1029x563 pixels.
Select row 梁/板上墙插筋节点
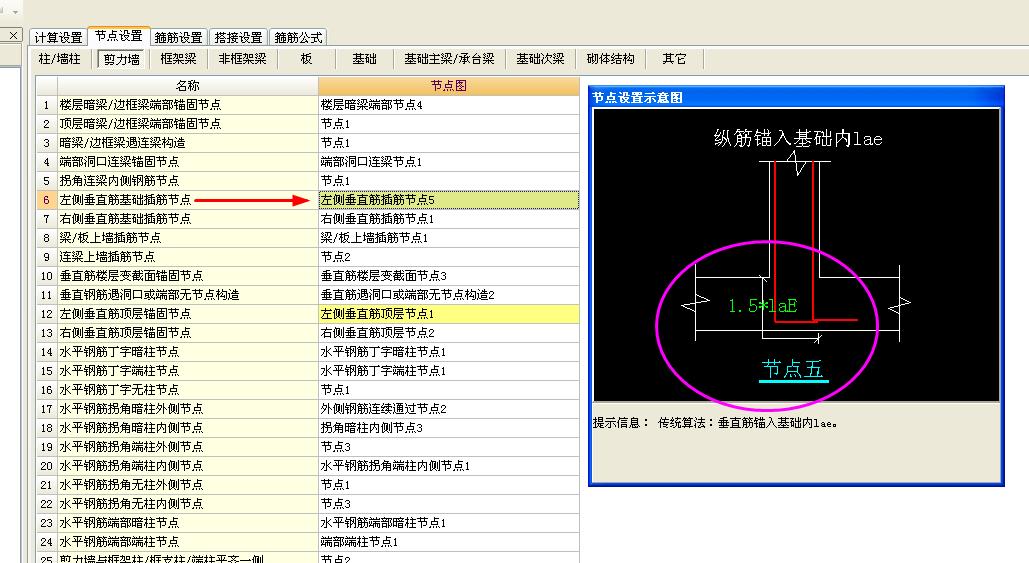pos(188,238)
